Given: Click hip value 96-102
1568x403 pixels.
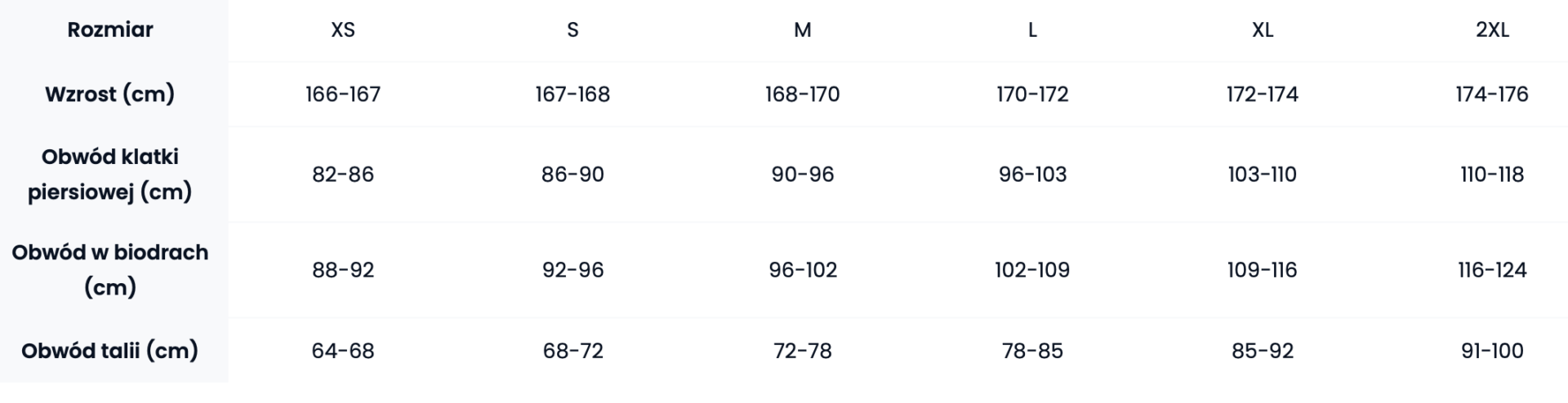Looking at the screenshot, I should point(803,270).
